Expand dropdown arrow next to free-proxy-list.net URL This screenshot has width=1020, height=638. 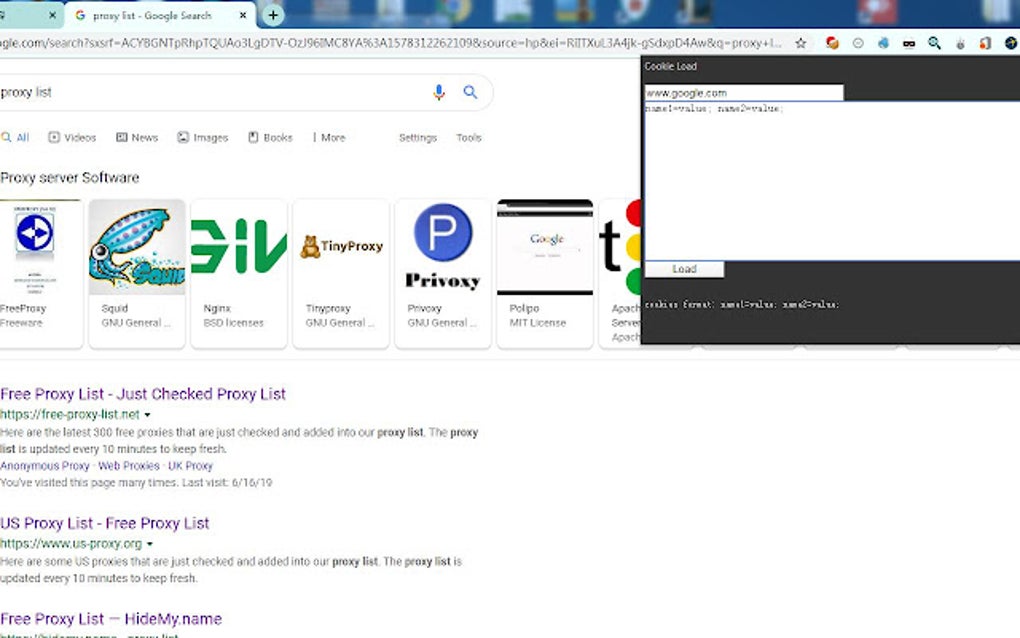pyautogui.click(x=148, y=415)
